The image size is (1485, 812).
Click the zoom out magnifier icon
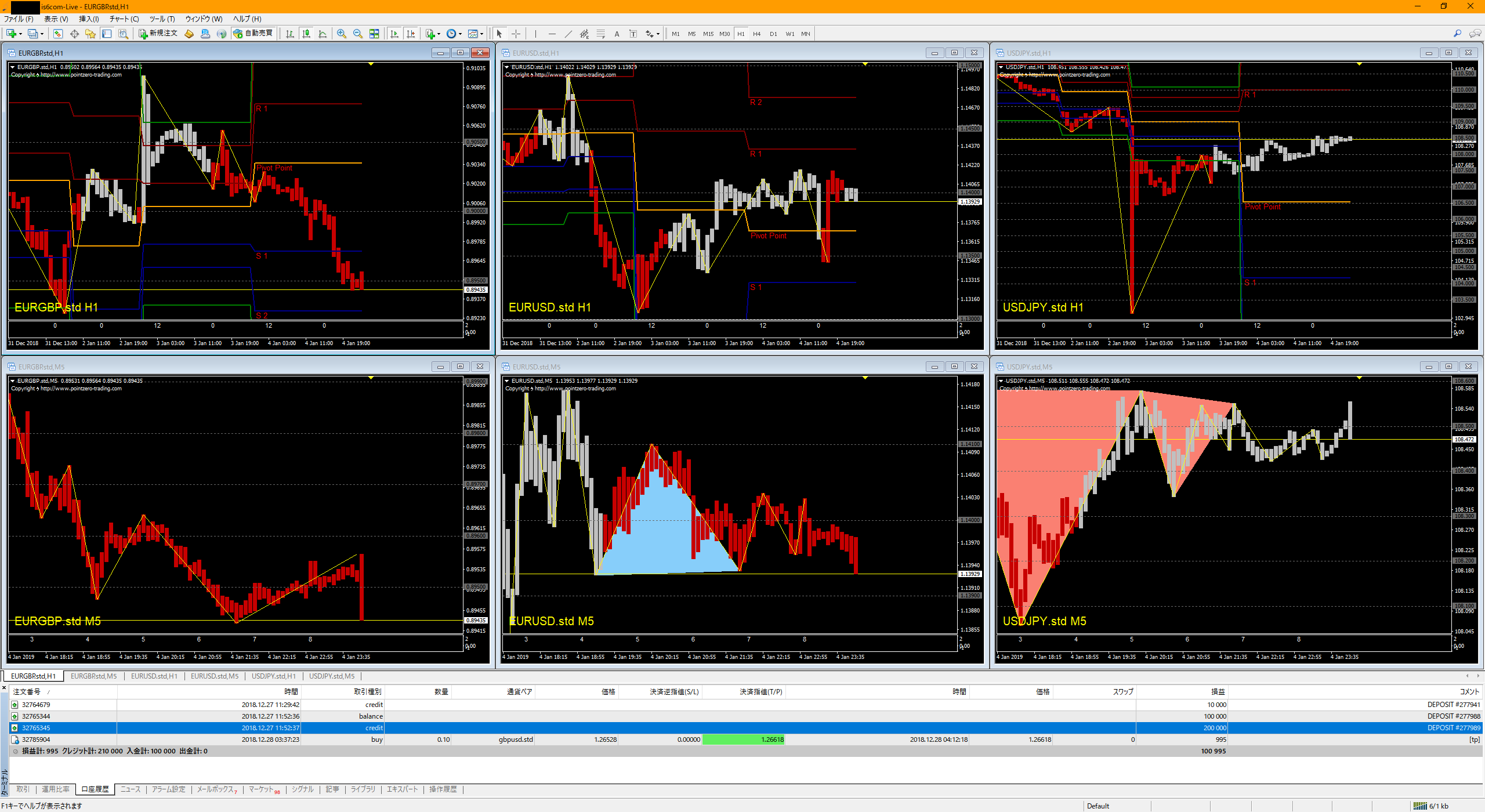click(x=358, y=34)
